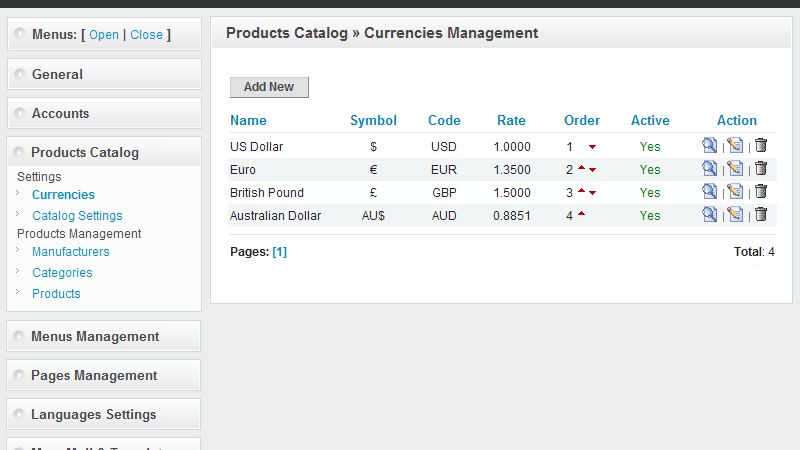Move US Dollar down in order
This screenshot has height=450, width=800.
tap(592, 147)
